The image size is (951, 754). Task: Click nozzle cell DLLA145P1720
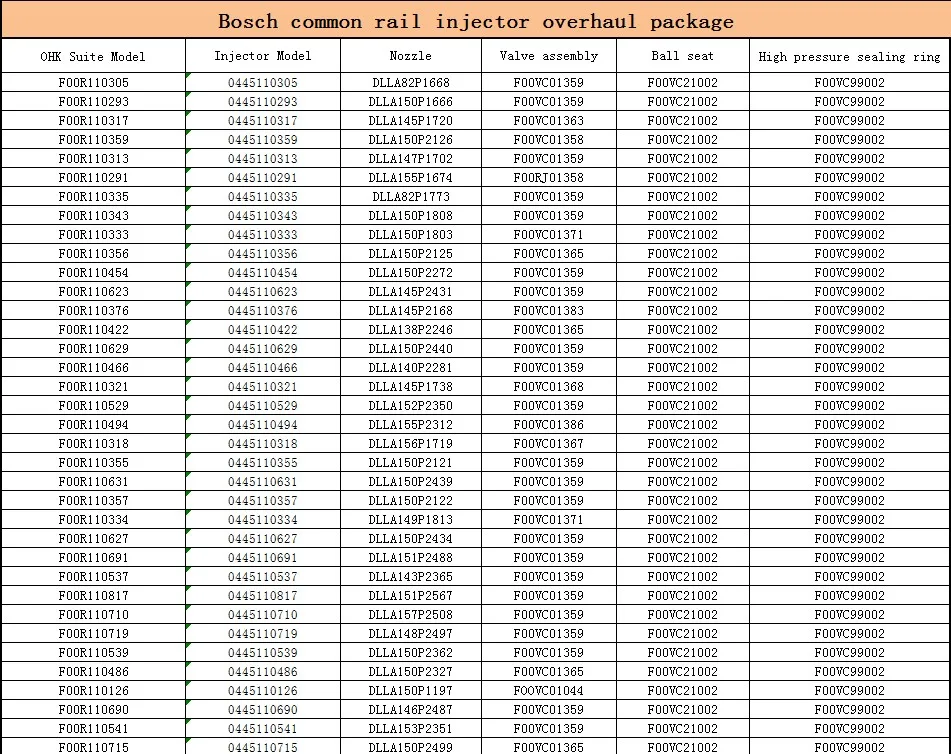(411, 121)
